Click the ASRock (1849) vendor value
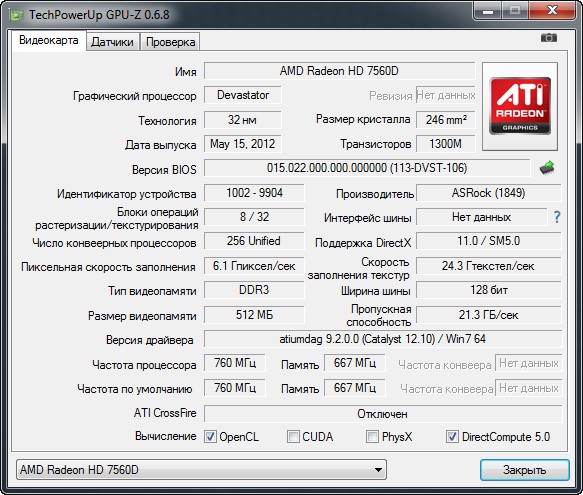Screen dimensions: 583x495 (x=489, y=193)
